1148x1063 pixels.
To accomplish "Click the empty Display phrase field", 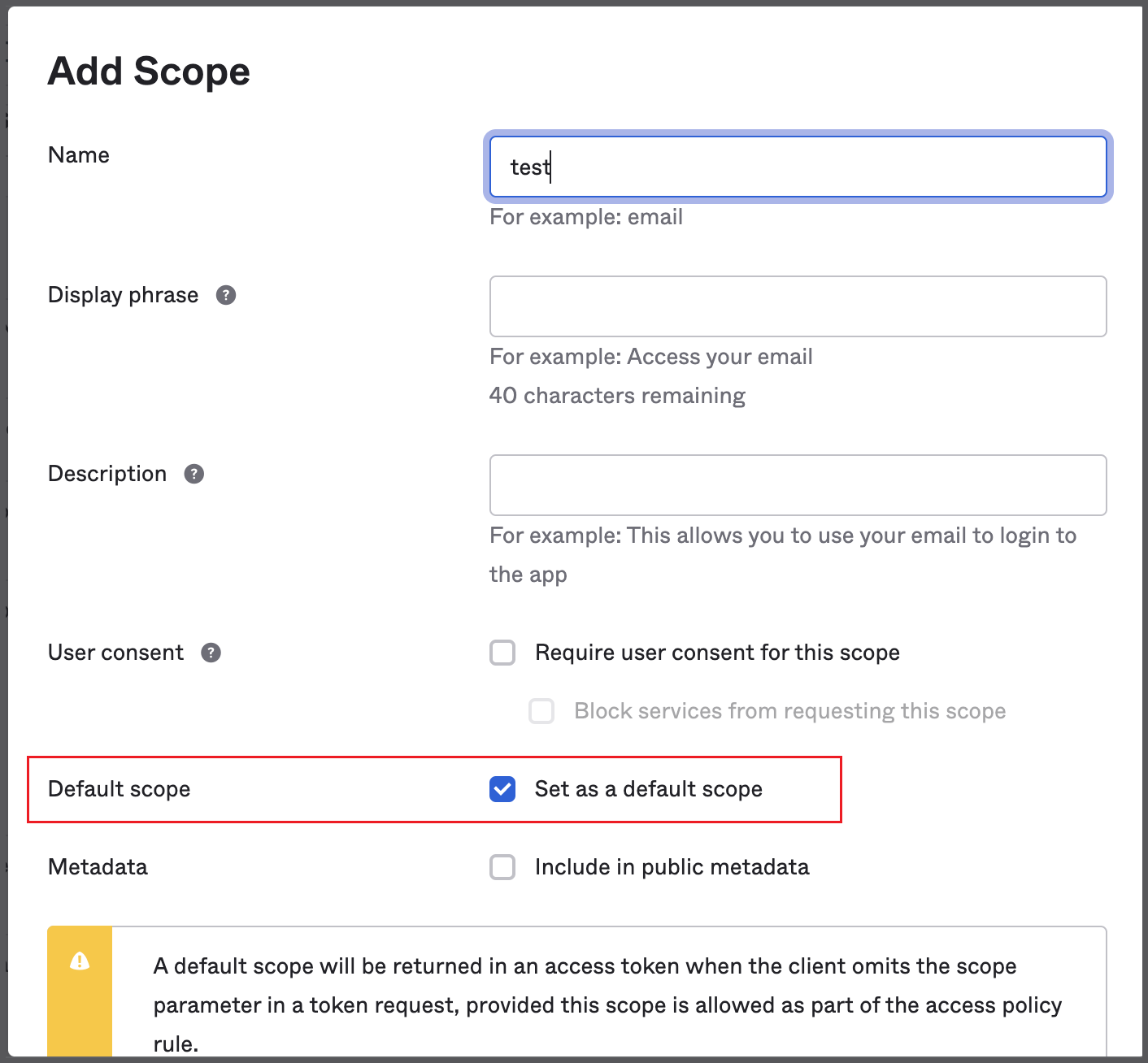I will (797, 306).
